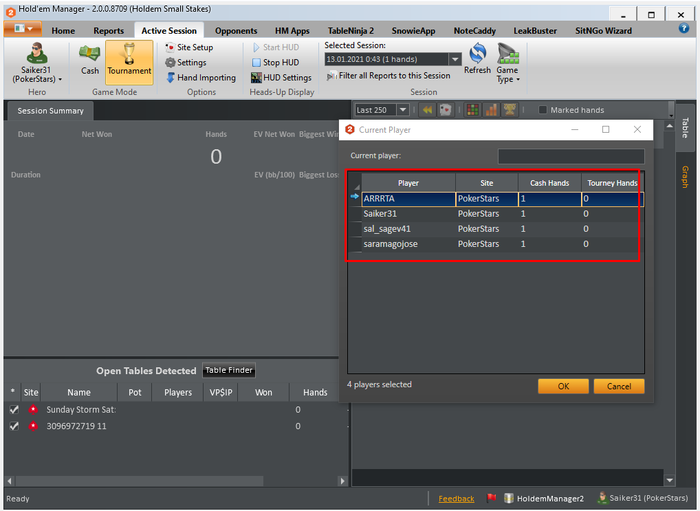This screenshot has height=511, width=700.
Task: Click the open tables horizontal scrollbar
Action: pyautogui.click(x=139, y=481)
